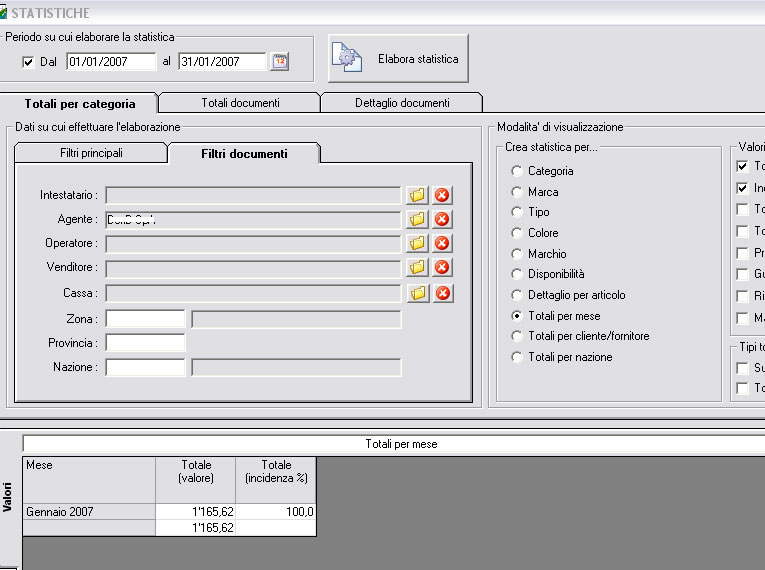The width and height of the screenshot is (765, 570).
Task: Open folder browser for Operatore field
Action: coord(417,243)
